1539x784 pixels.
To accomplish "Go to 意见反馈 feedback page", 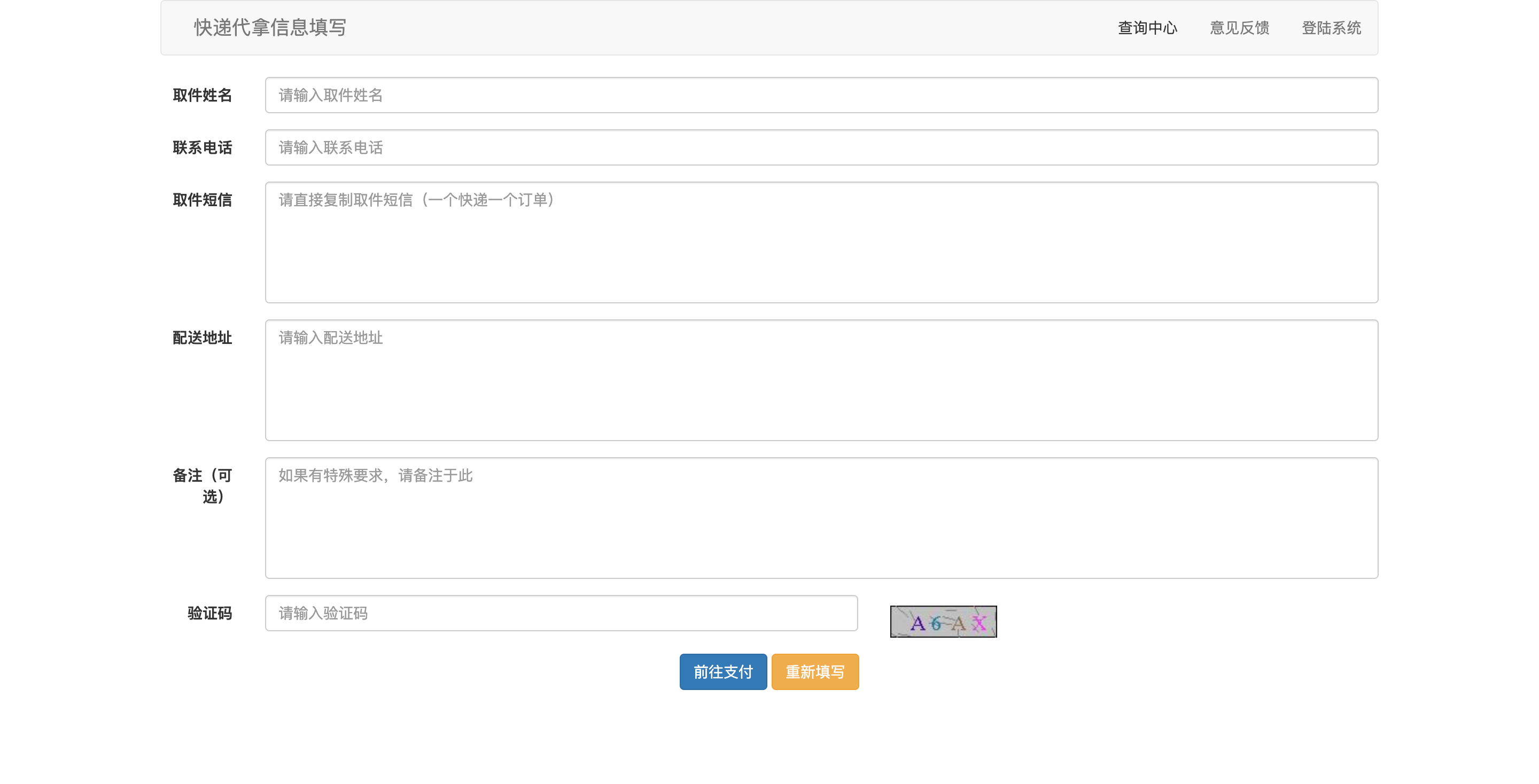I will 1239,28.
